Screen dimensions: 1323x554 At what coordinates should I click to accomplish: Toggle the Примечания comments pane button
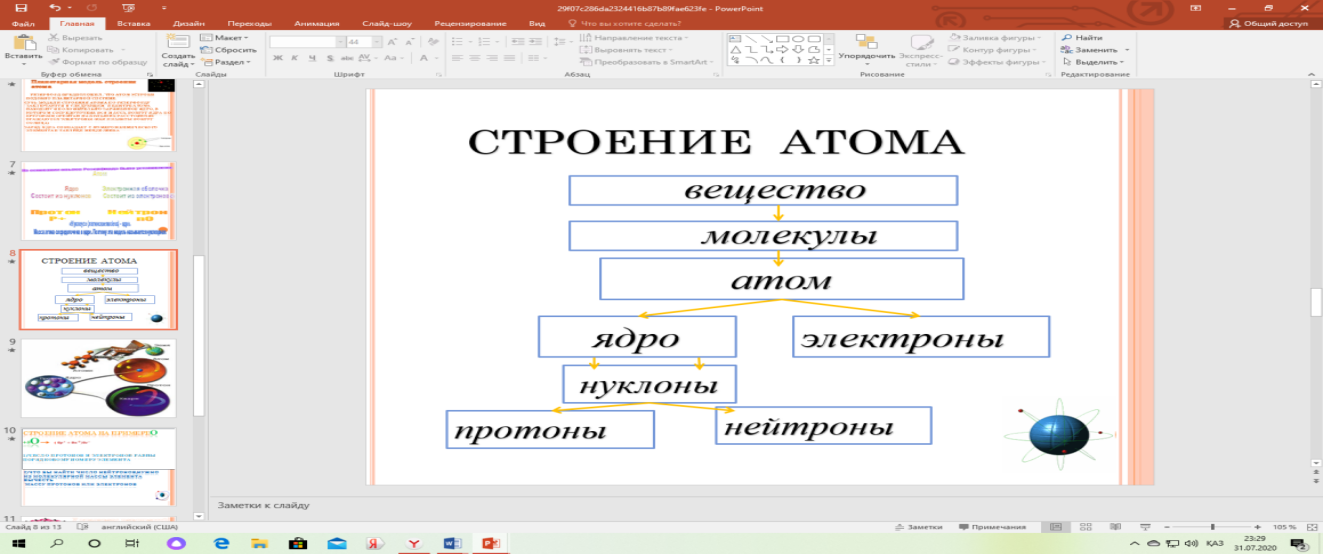[992, 527]
